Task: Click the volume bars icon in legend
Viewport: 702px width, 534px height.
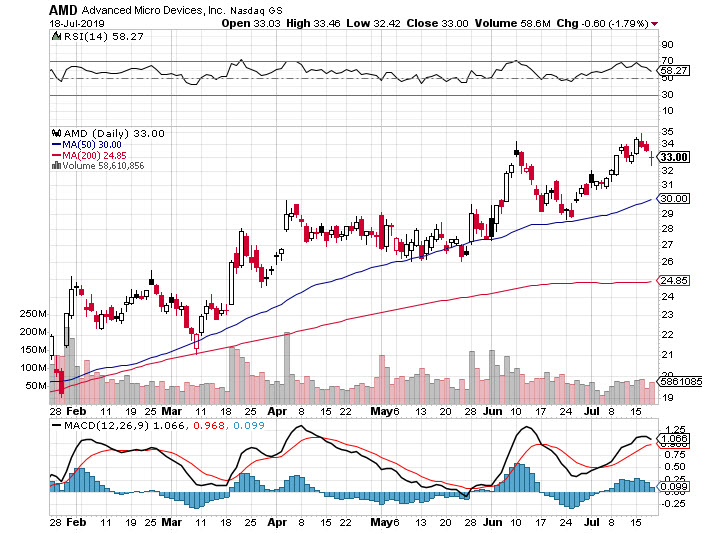Action: 56,166
